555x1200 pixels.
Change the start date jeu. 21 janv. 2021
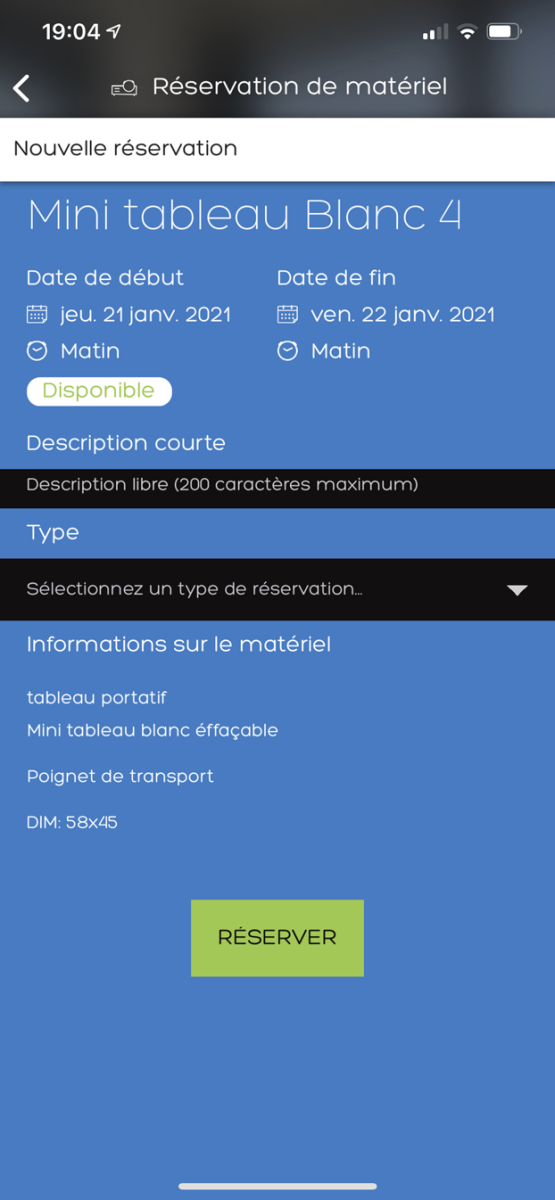146,315
